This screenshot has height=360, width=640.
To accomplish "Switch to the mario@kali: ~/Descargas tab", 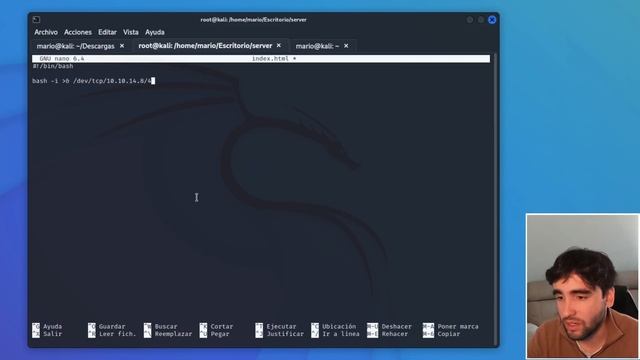I will tap(76, 46).
